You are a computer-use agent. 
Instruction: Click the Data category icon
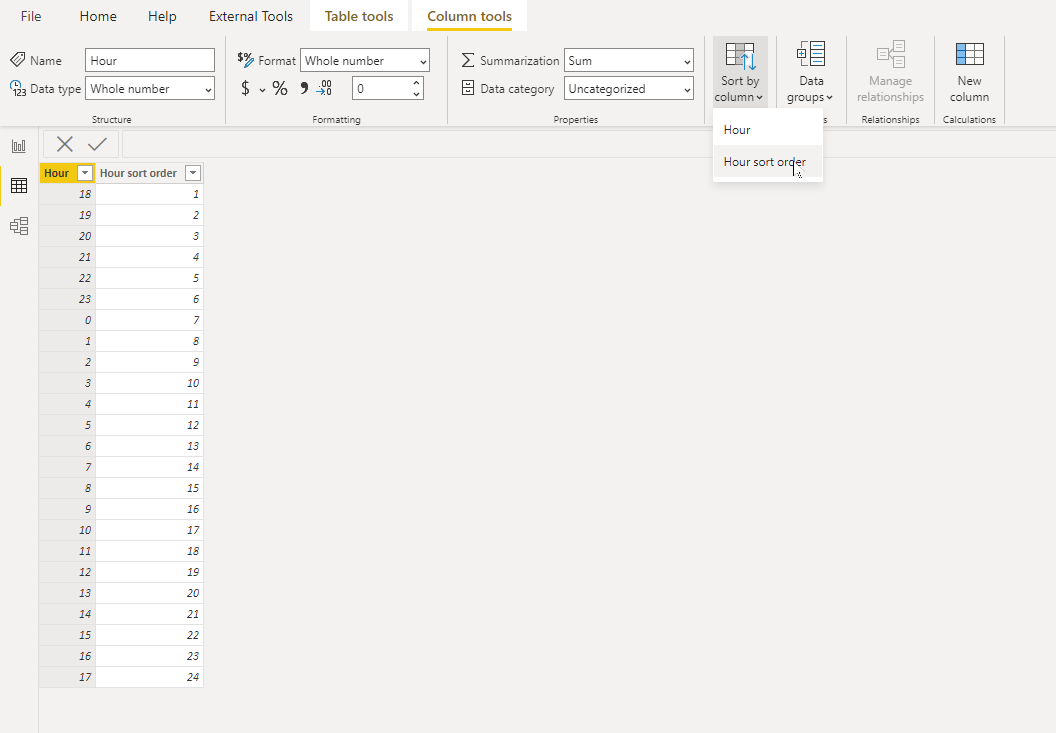(468, 88)
